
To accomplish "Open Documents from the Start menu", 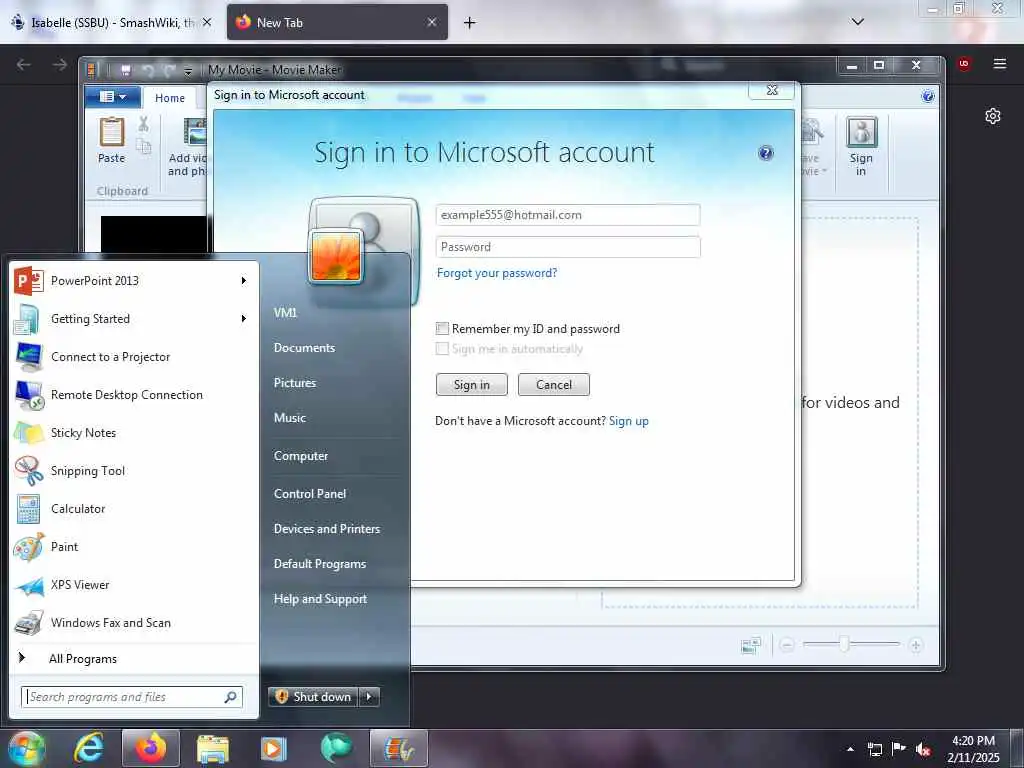I will [x=304, y=348].
